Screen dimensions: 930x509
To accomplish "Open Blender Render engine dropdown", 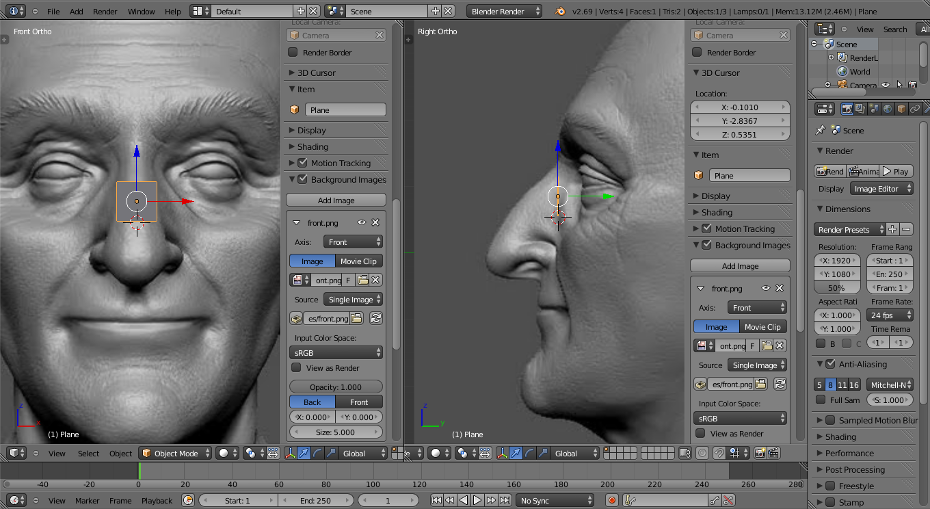I will (504, 11).
